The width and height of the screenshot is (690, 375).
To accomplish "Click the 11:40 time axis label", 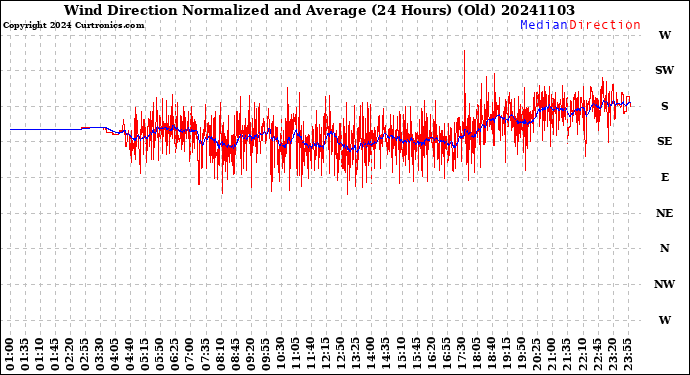I will 310,355.
